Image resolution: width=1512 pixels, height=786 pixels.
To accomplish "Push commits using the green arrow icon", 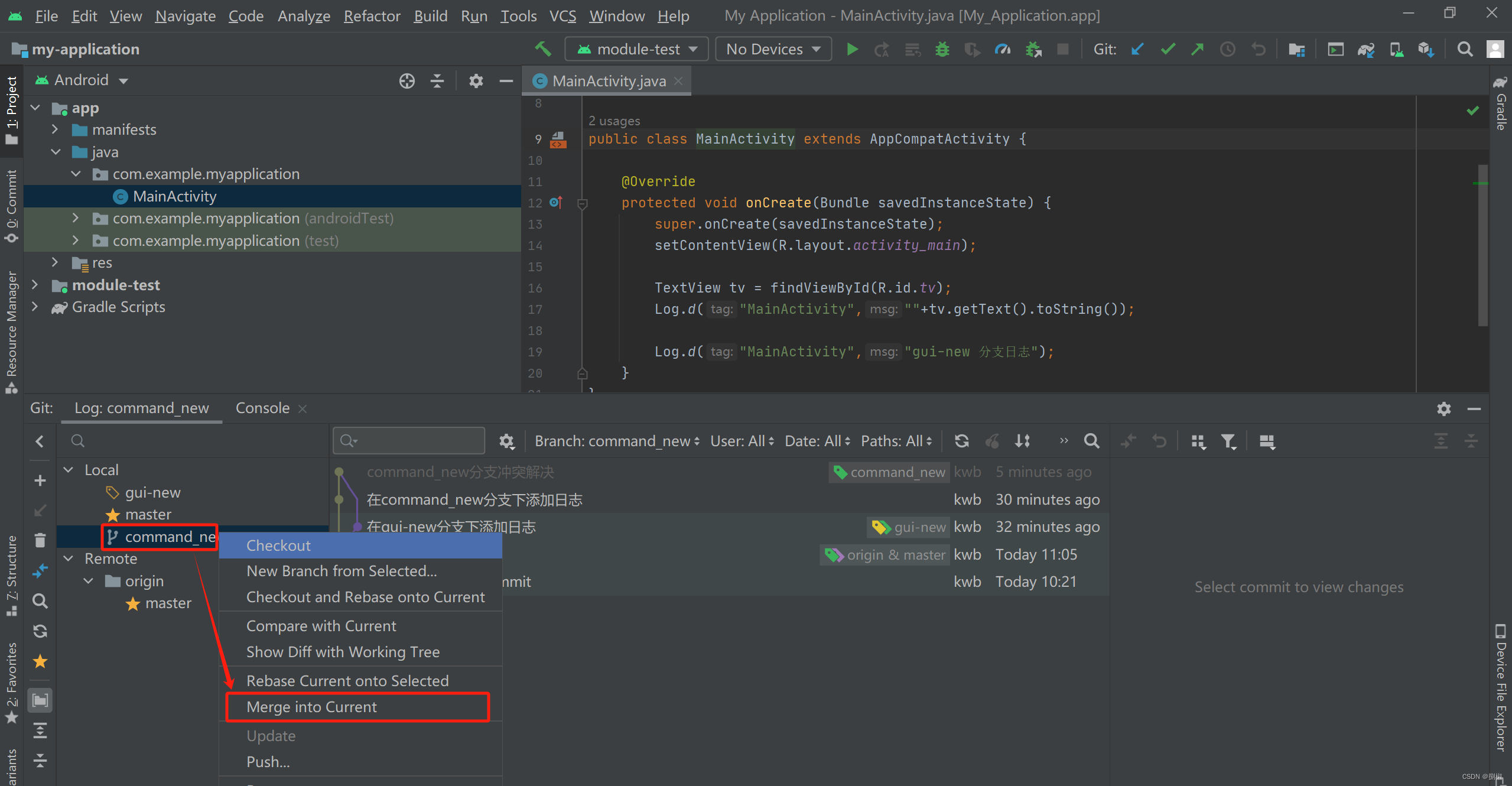I will (1197, 49).
